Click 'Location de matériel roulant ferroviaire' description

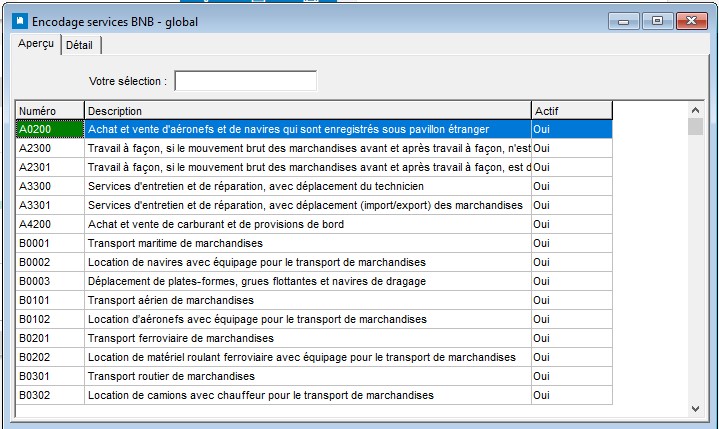[302, 358]
